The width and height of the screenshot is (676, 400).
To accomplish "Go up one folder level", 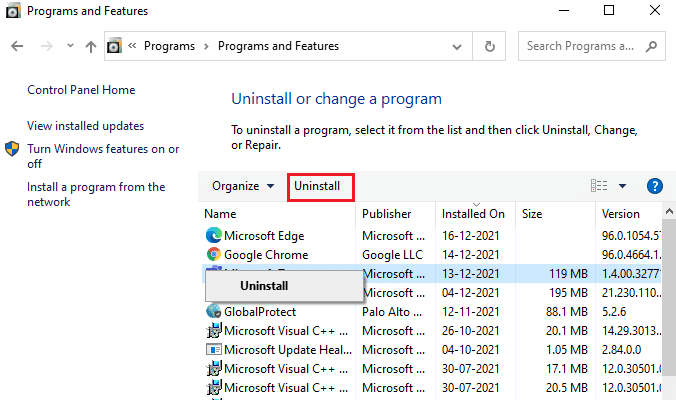I will 91,46.
